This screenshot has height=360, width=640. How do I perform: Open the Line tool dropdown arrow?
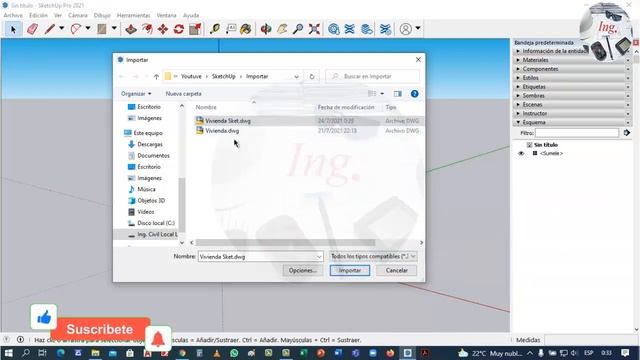[62, 29]
